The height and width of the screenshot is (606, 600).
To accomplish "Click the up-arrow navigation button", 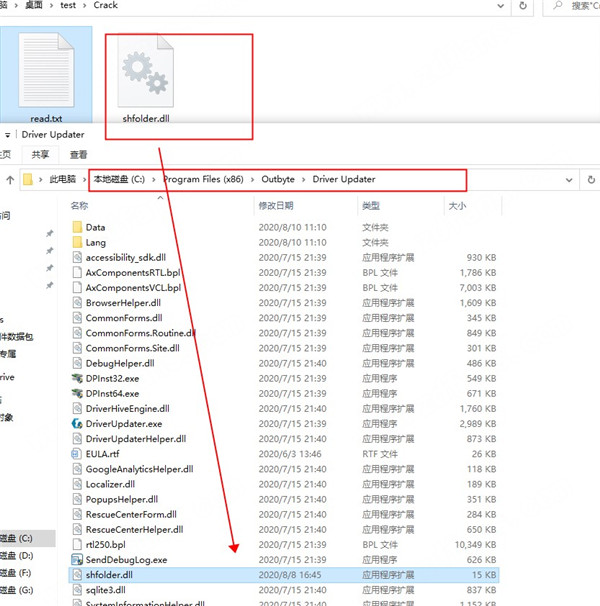I will click(10, 180).
